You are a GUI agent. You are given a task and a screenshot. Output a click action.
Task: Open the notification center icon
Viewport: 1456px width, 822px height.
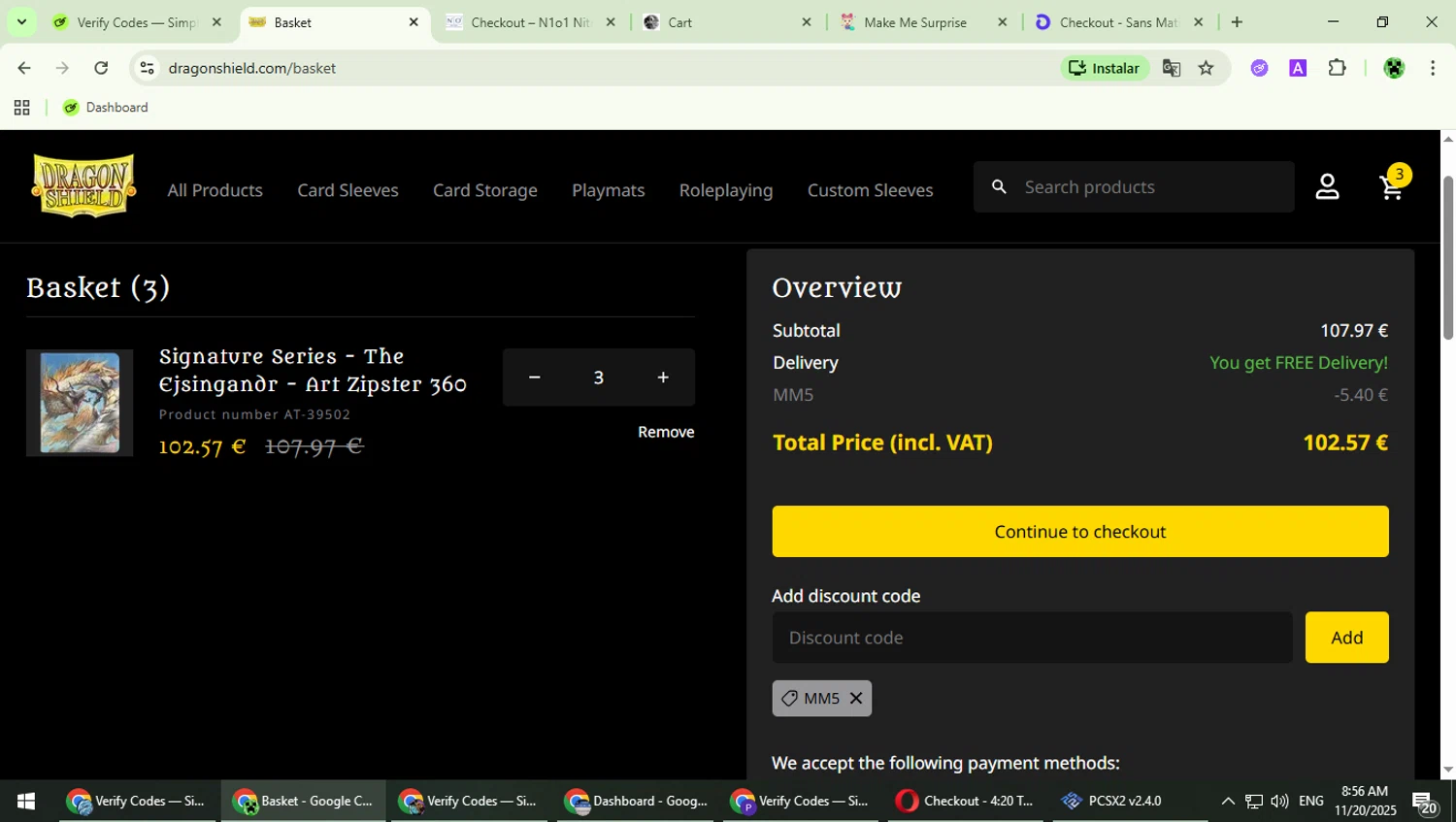1425,803
